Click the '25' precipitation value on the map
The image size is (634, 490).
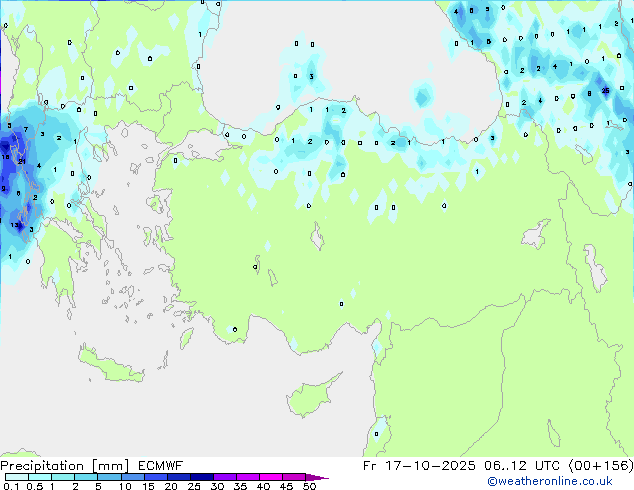point(605,91)
